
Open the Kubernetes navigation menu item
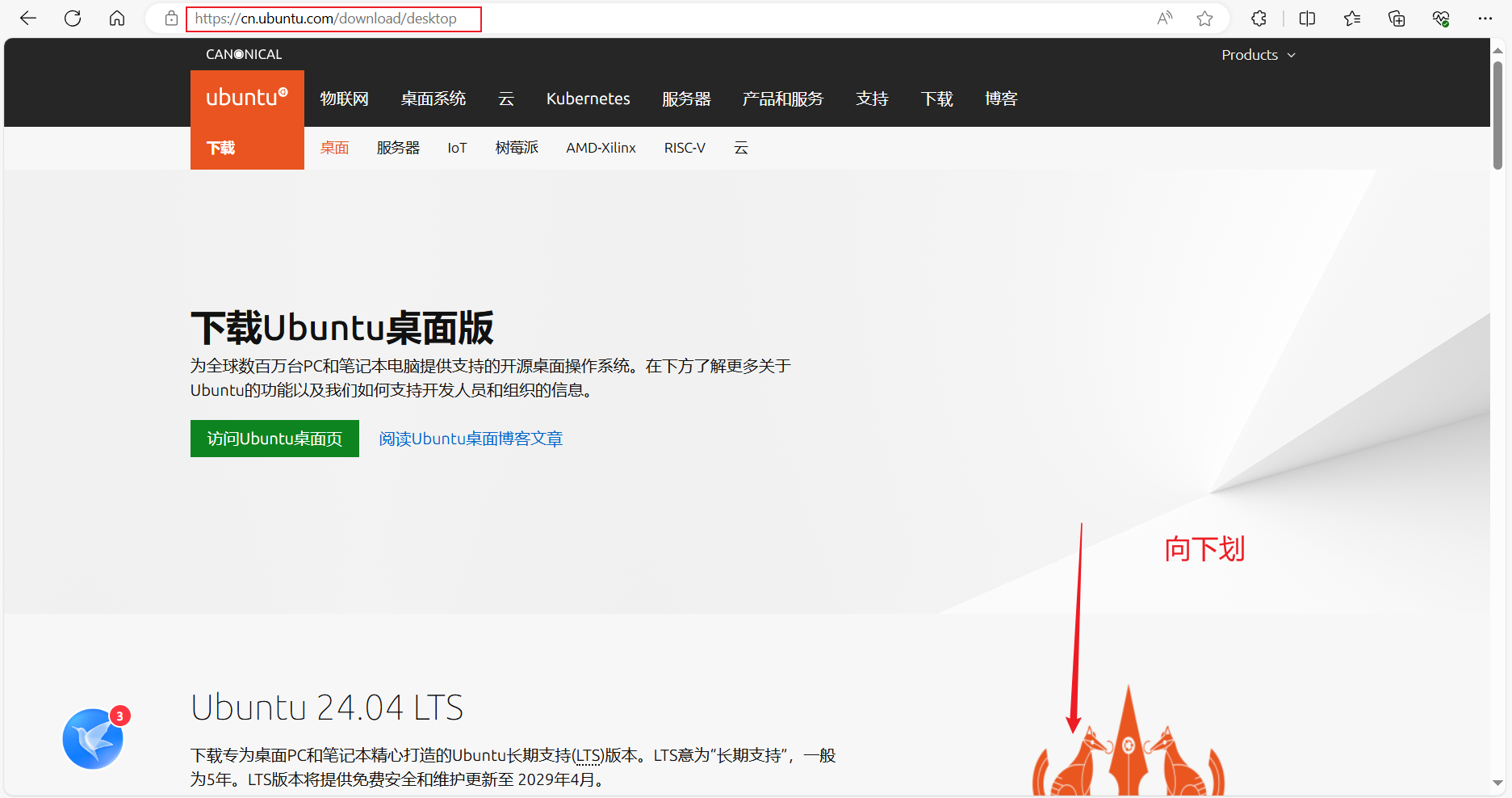tap(588, 99)
